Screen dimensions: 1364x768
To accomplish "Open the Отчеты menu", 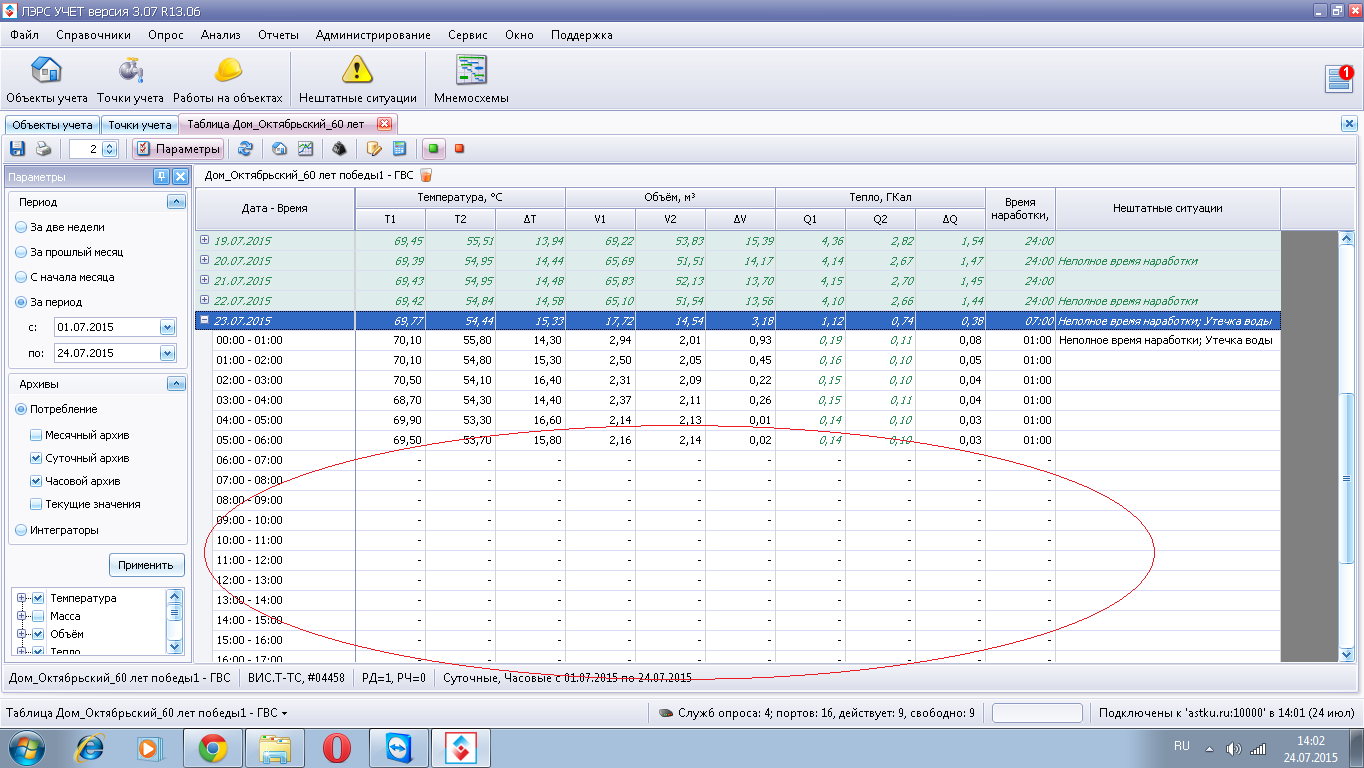I will click(279, 35).
